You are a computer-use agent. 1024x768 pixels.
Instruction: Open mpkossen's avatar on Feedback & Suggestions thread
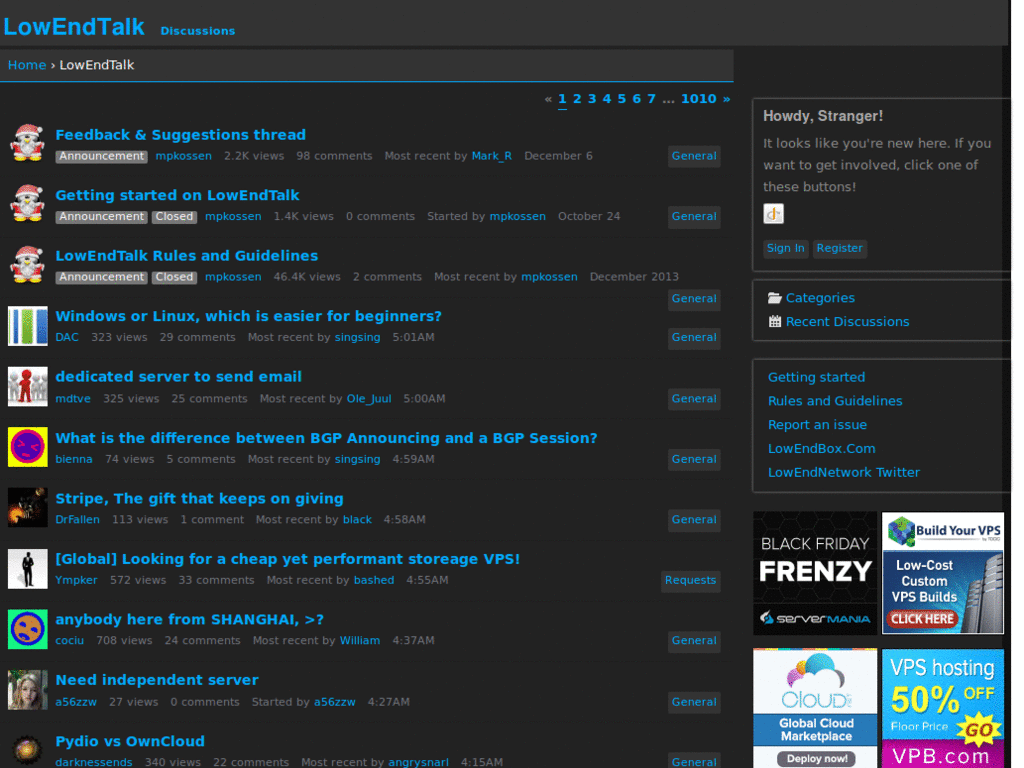pos(27,144)
